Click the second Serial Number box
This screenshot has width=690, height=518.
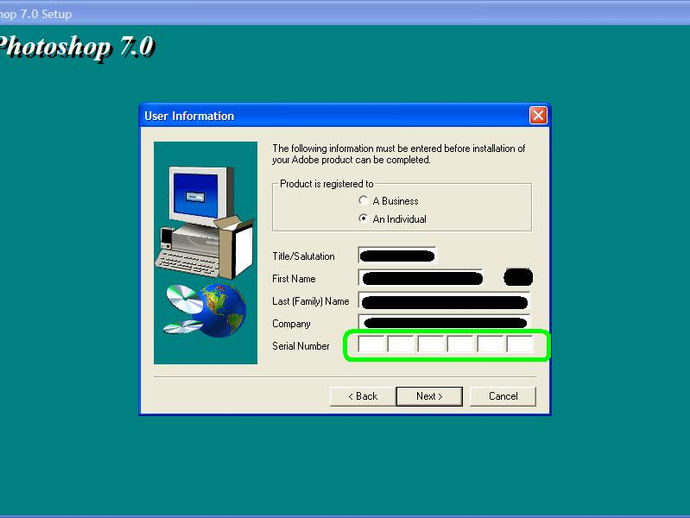coord(401,344)
